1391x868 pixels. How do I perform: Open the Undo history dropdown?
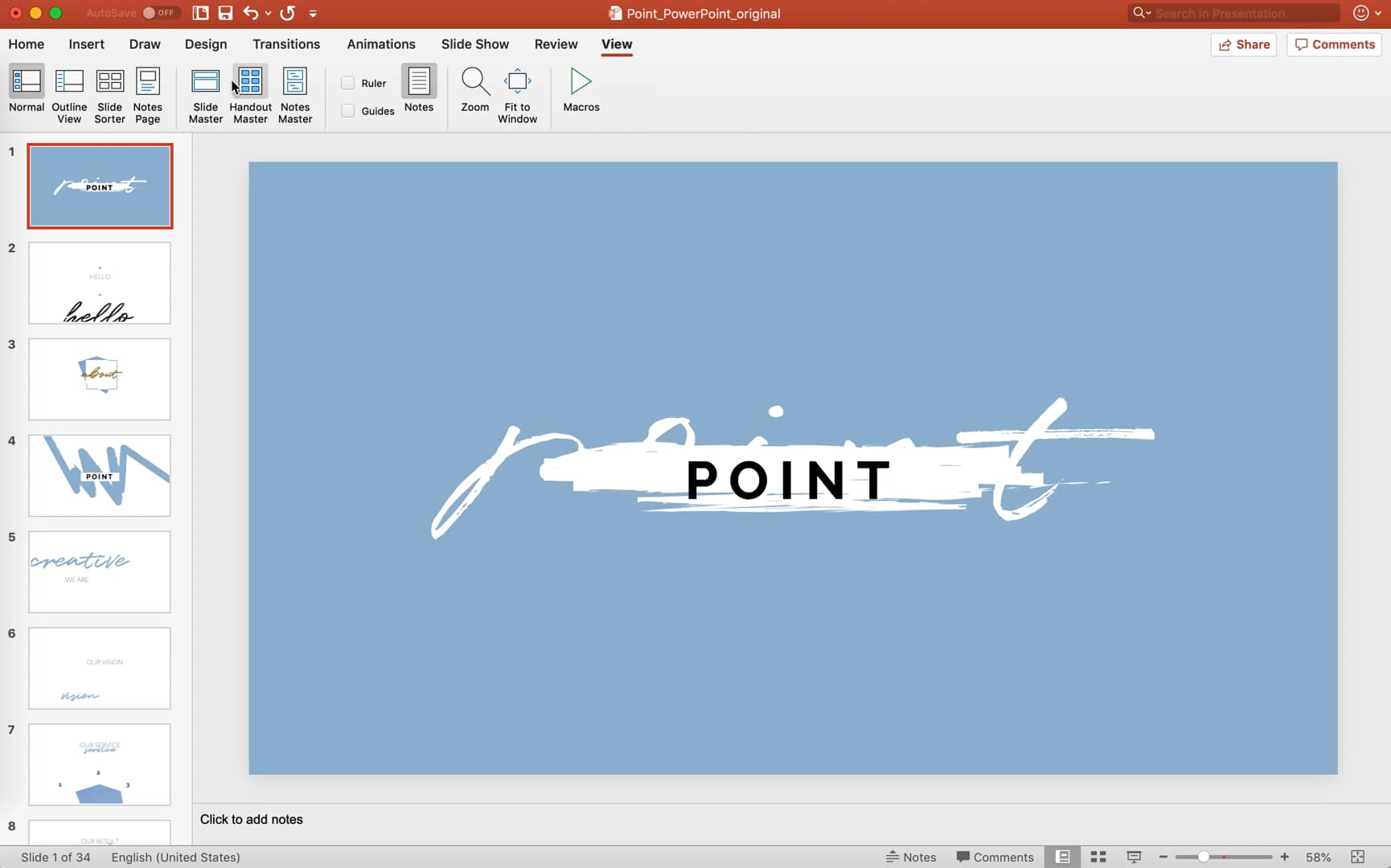tap(269, 14)
